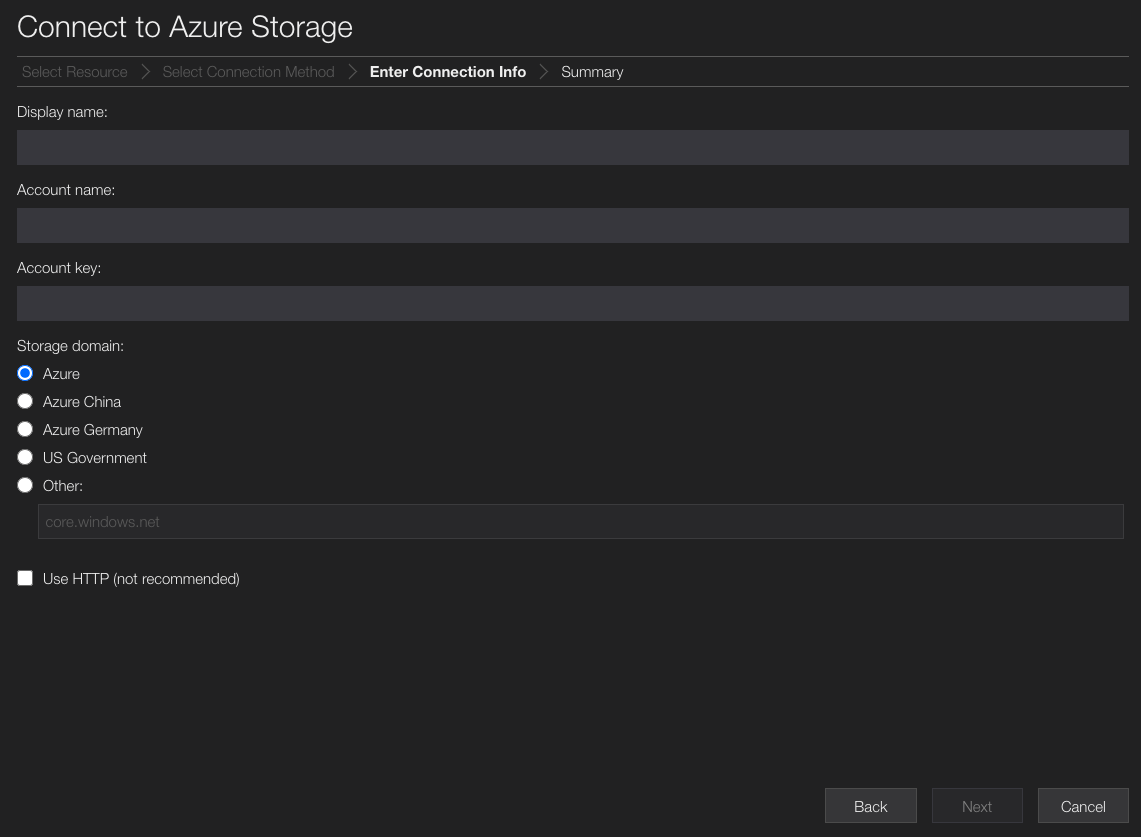
Task: Choose Azure China storage domain
Action: coord(25,401)
